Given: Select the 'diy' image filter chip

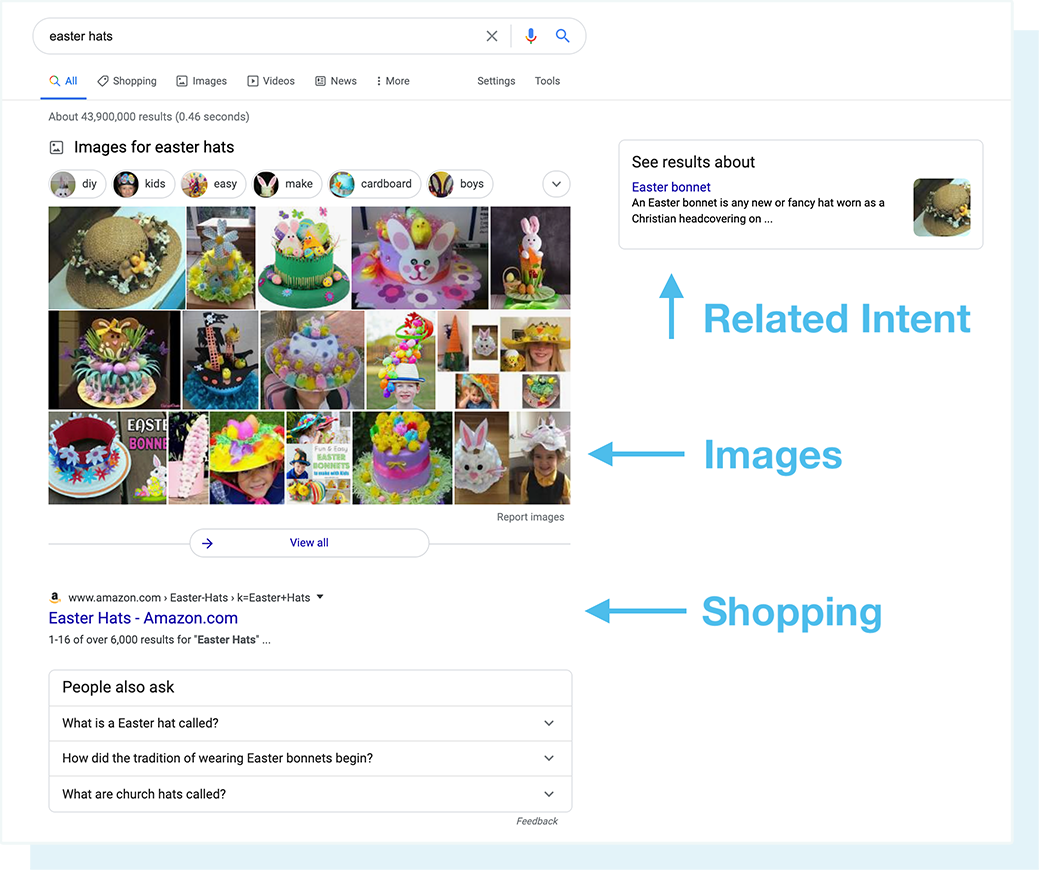Looking at the screenshot, I should [77, 184].
